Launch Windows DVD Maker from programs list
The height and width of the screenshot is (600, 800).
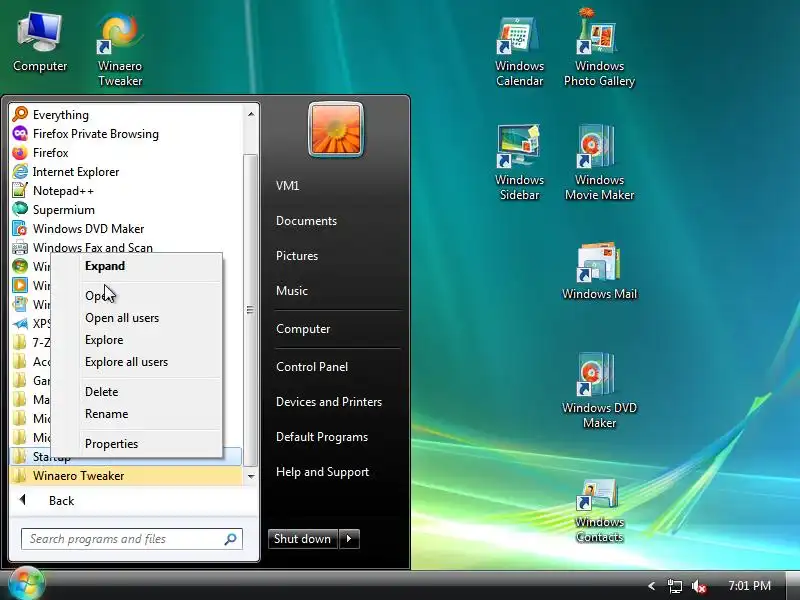click(x=126, y=229)
